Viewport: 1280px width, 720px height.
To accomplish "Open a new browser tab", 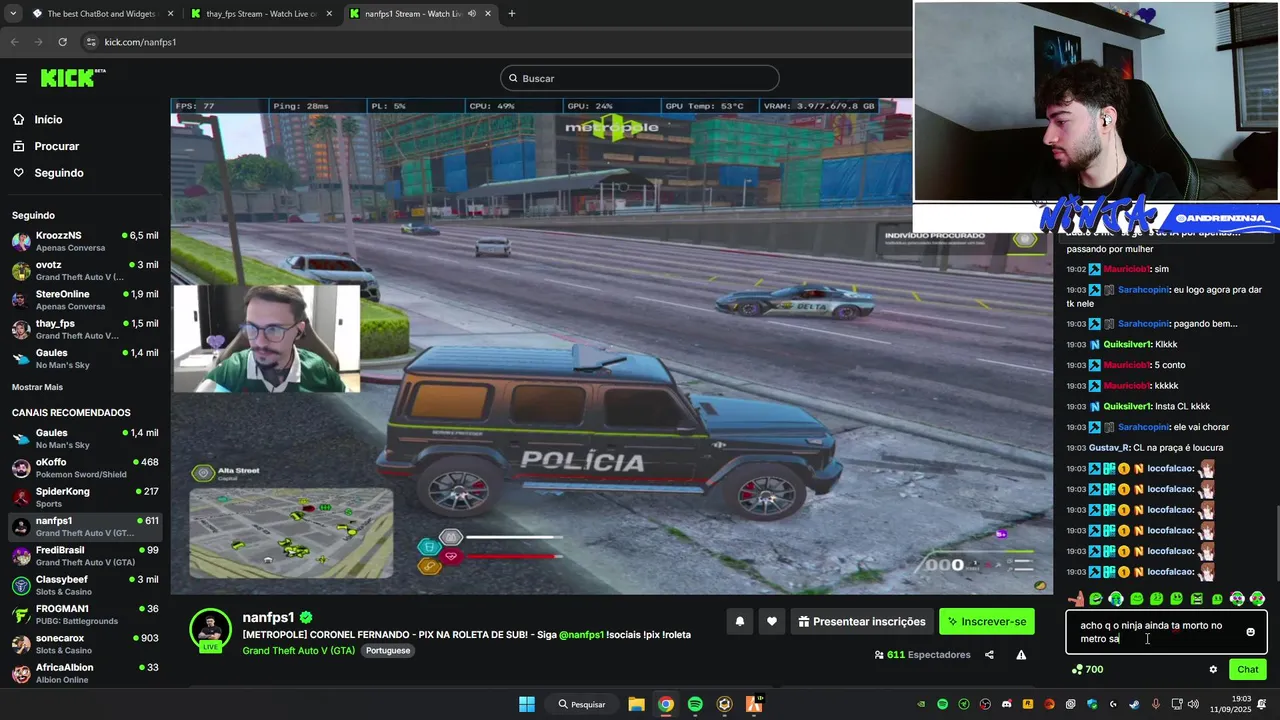I will pyautogui.click(x=511, y=14).
